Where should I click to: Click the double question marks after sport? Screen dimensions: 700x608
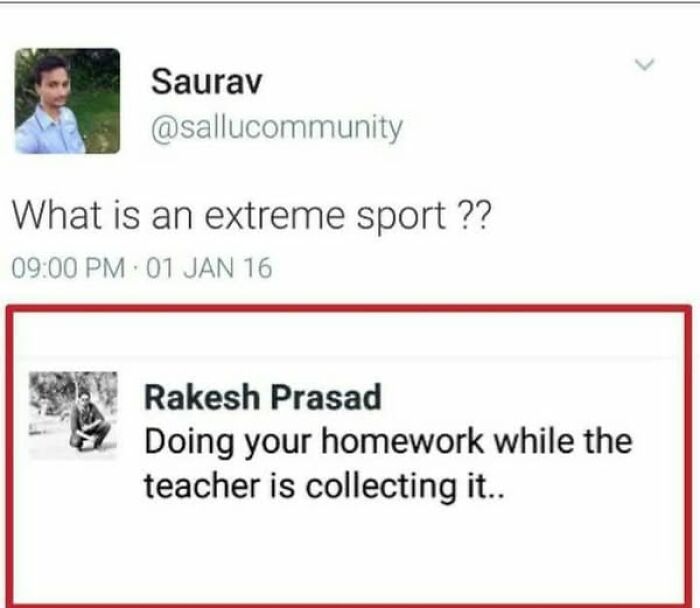(x=474, y=215)
